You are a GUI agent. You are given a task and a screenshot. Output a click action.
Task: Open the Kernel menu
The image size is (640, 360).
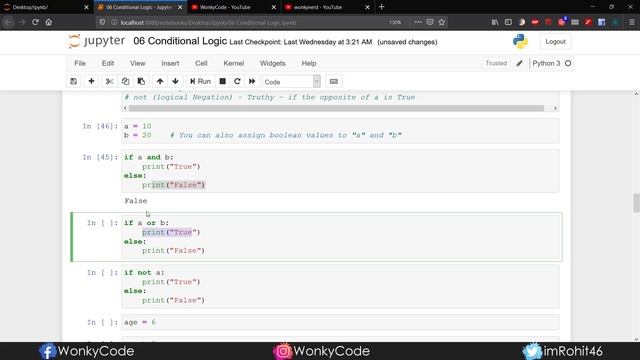pyautogui.click(x=233, y=63)
